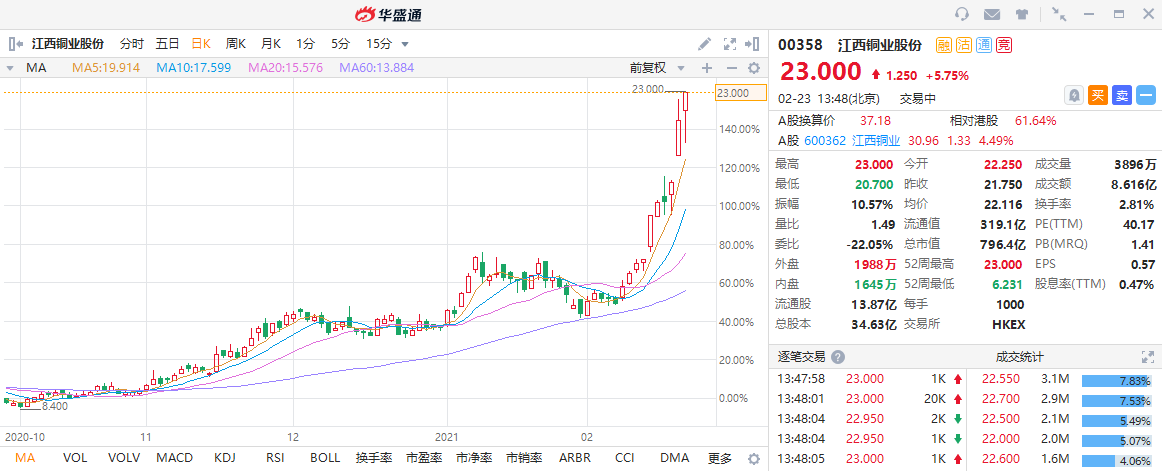Open A-share link 600362

[826, 140]
